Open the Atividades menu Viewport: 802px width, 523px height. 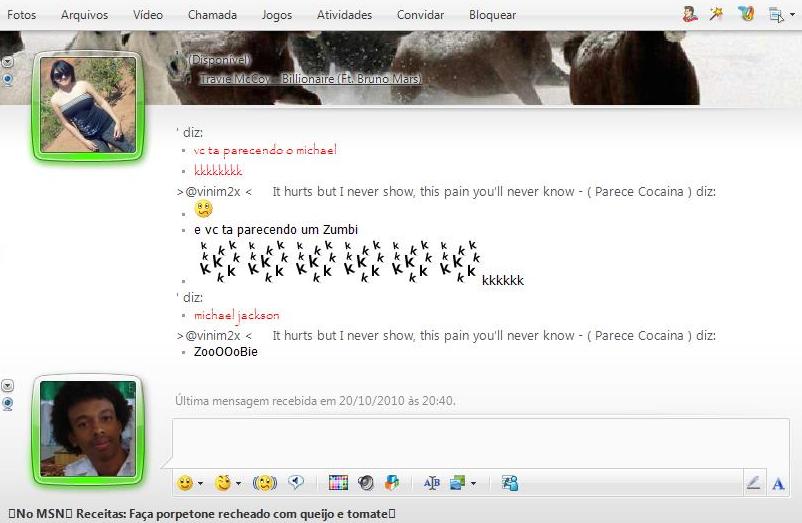(x=344, y=15)
